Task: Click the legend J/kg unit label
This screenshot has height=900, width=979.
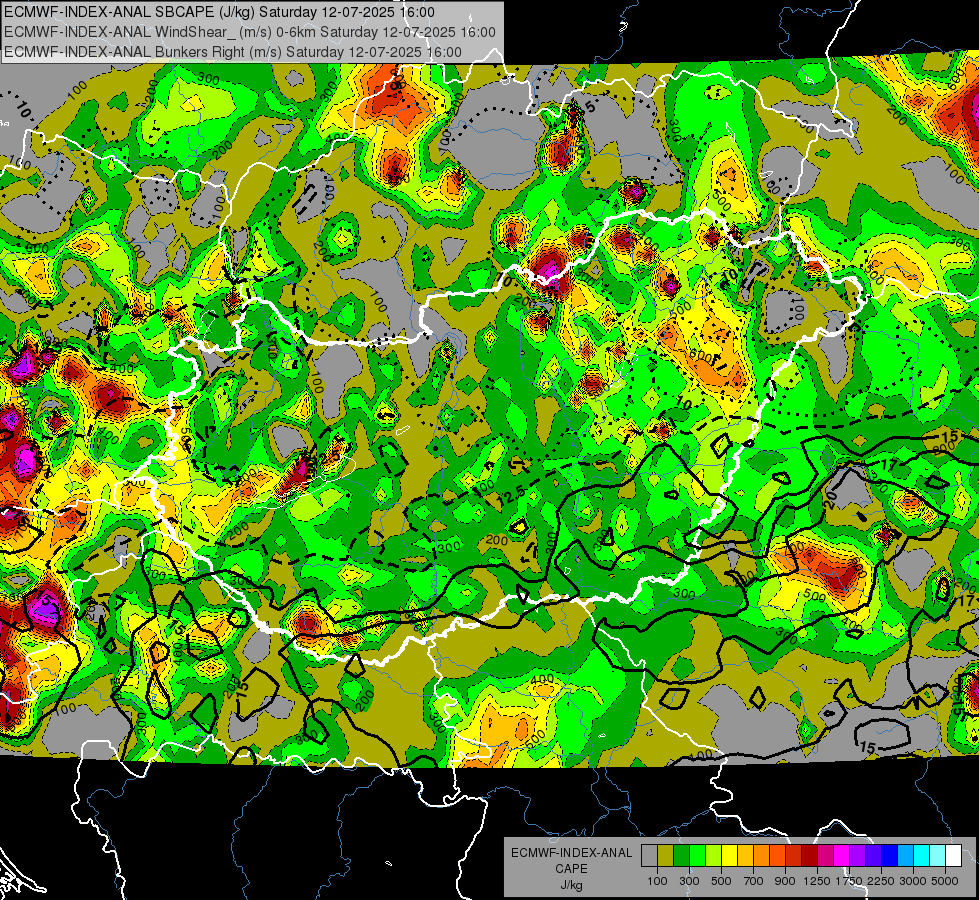Action: (571, 885)
